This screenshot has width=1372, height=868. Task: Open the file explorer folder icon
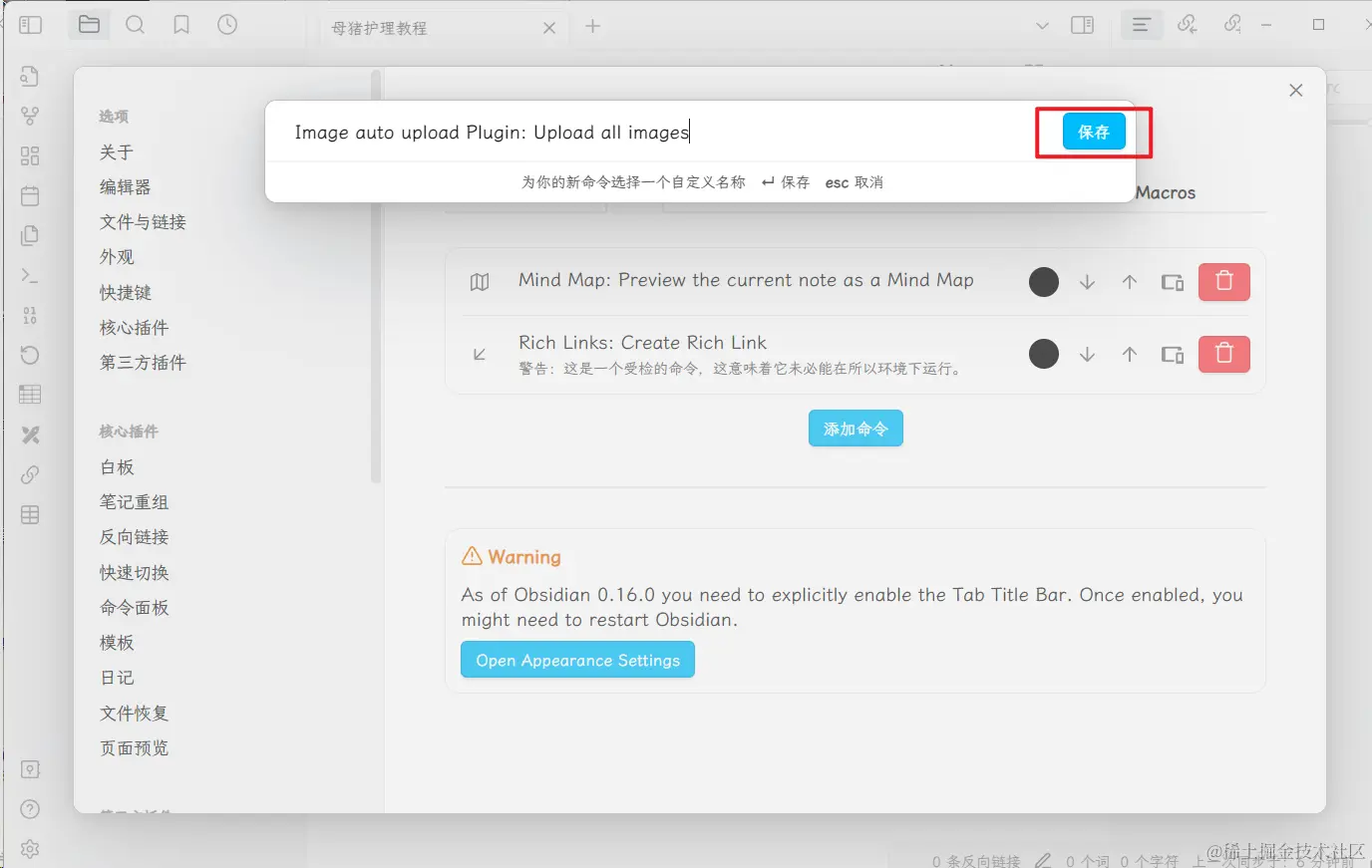89,25
